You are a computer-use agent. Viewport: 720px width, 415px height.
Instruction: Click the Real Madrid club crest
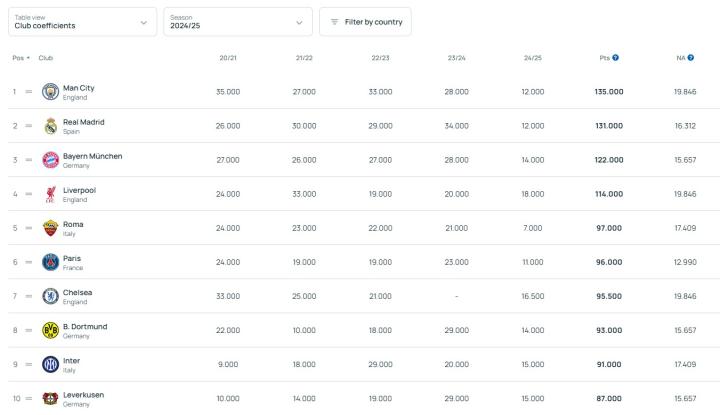[x=51, y=126]
